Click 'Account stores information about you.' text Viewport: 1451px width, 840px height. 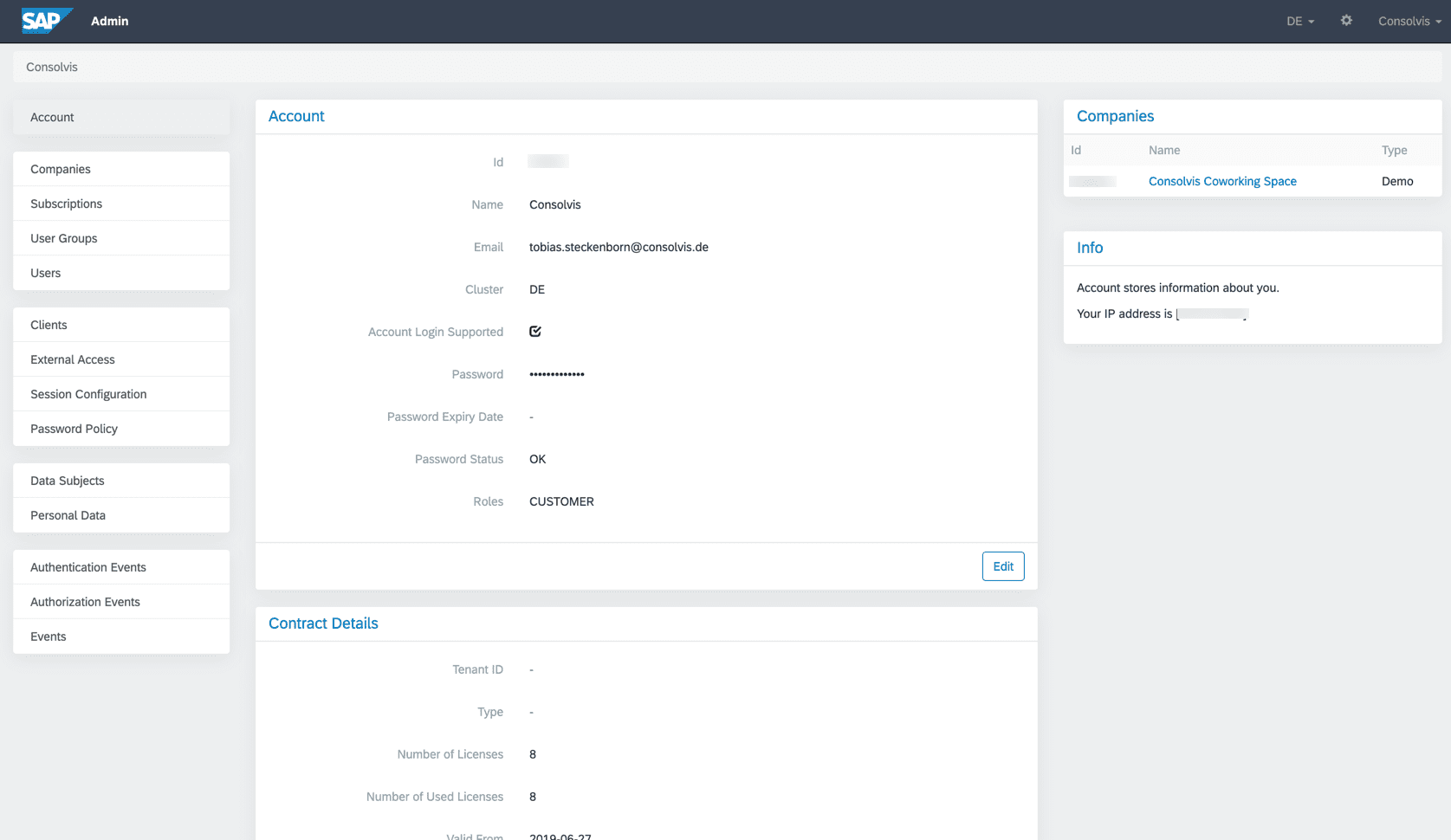1177,288
